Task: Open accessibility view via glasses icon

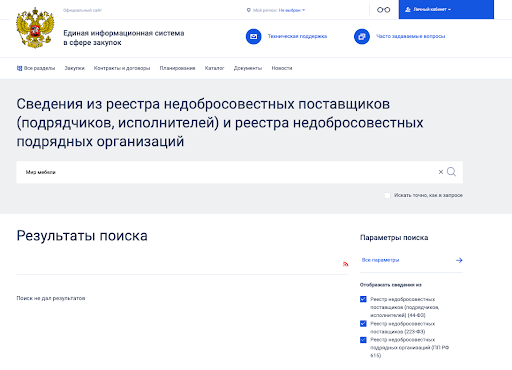Action: click(383, 10)
